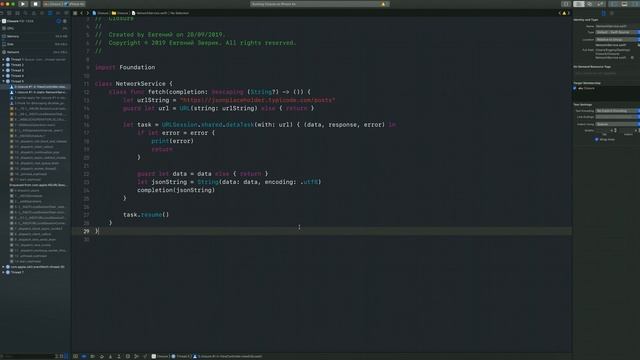
Task: Click Continue program execution in debug bar
Action: point(93,356)
